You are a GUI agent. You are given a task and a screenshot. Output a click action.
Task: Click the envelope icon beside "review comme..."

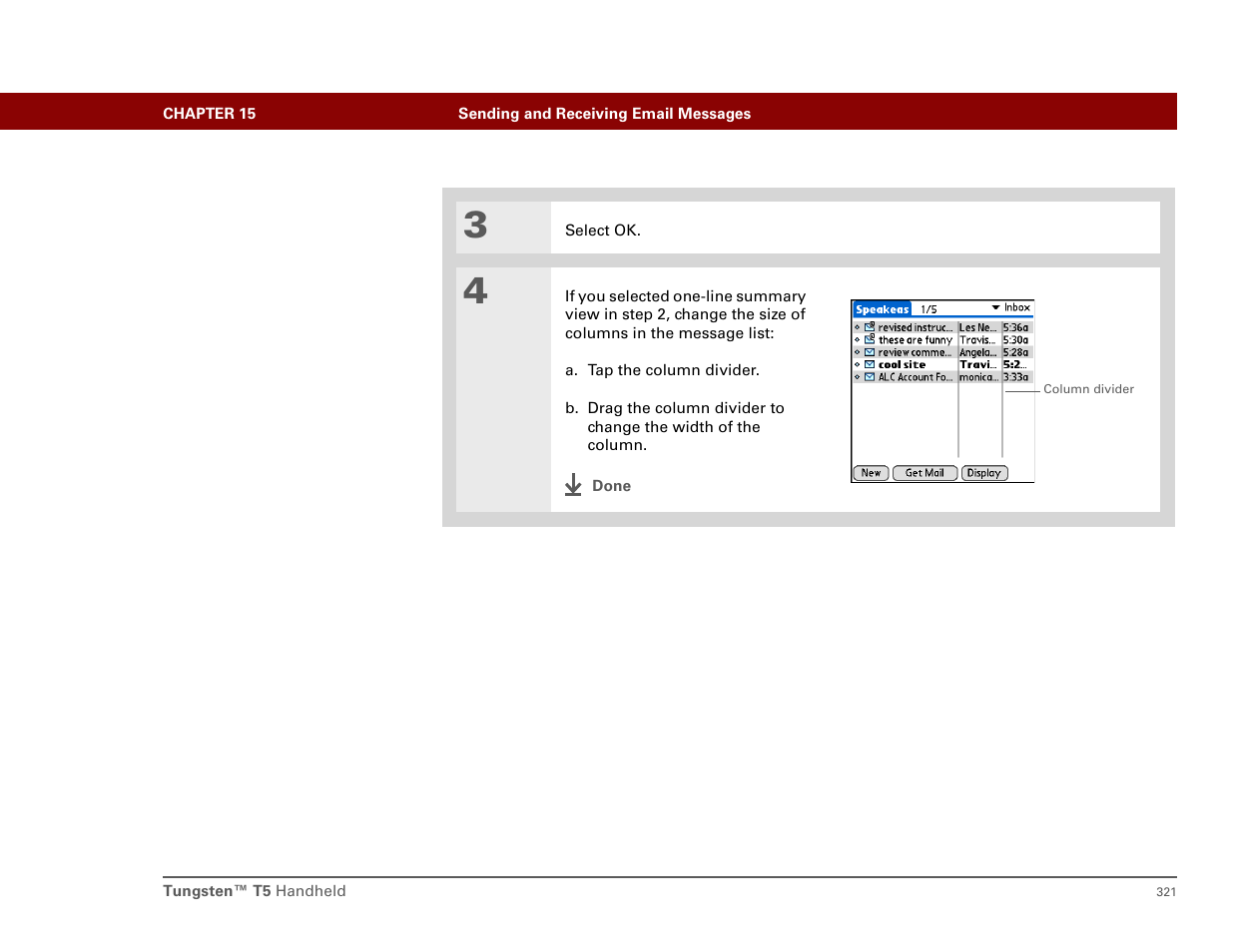[870, 352]
